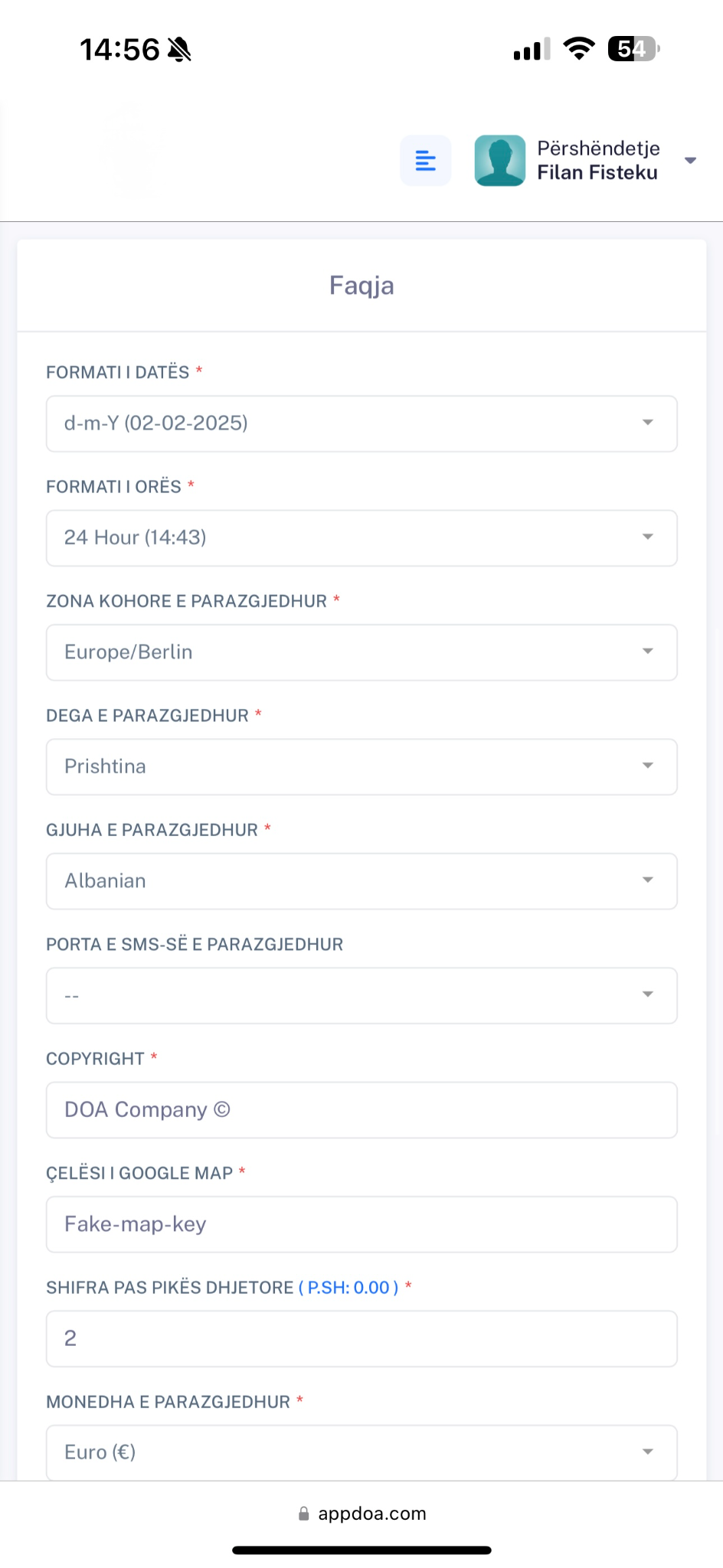Open the Porta e SMS-së dropdown
Screen dimensions: 723x1568
pos(361,995)
